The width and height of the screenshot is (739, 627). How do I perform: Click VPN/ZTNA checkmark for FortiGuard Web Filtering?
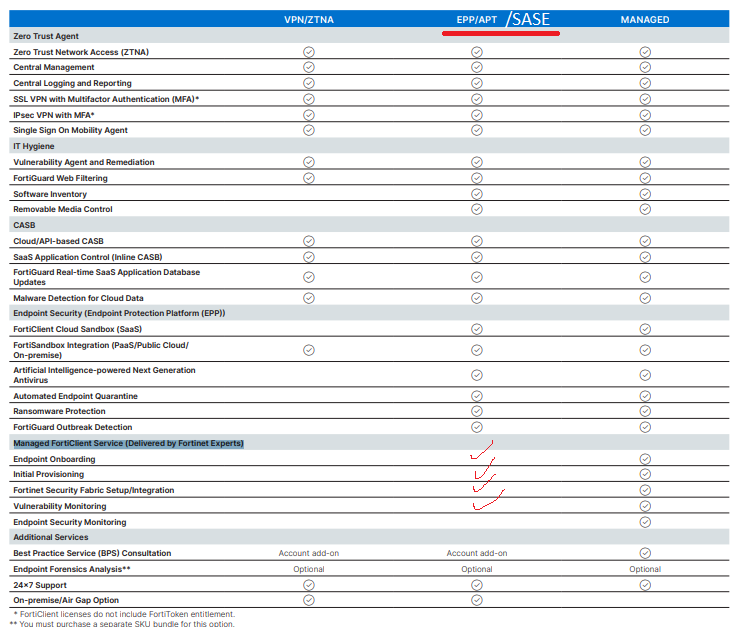click(x=309, y=178)
